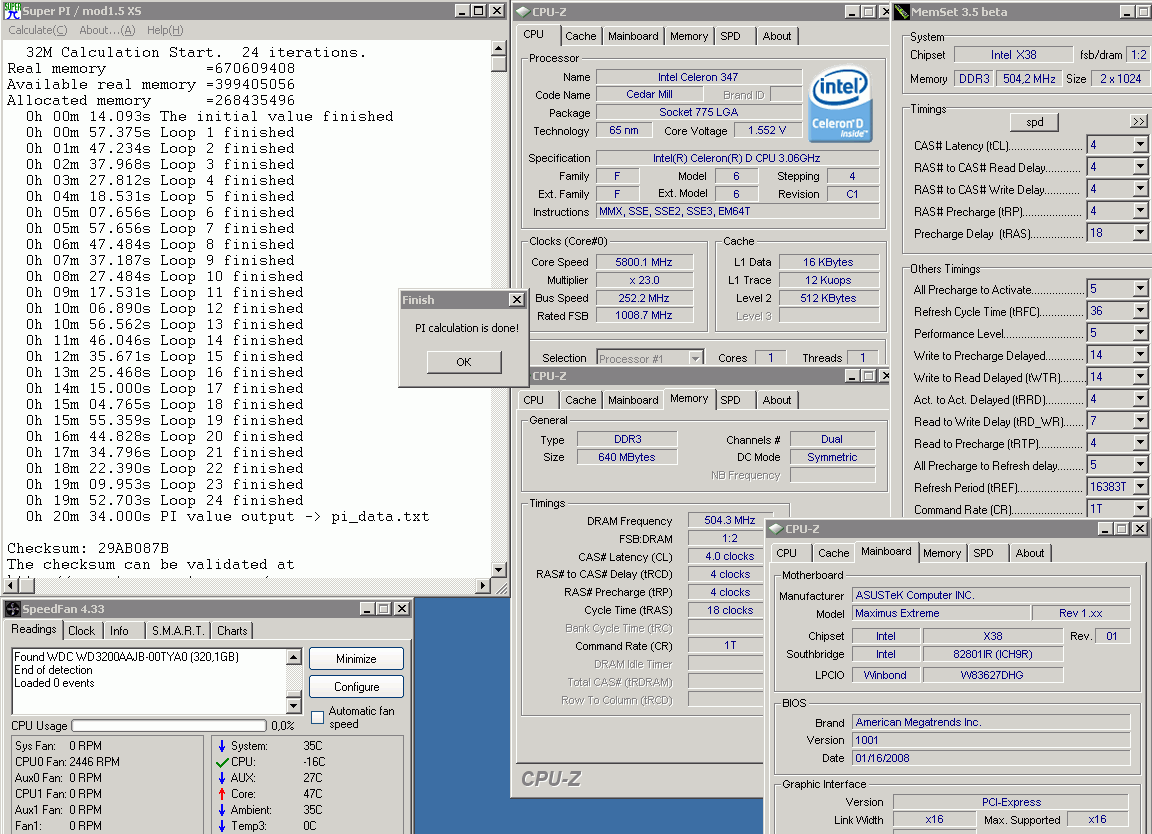Click the System temperature down arrow icon

pos(222,746)
